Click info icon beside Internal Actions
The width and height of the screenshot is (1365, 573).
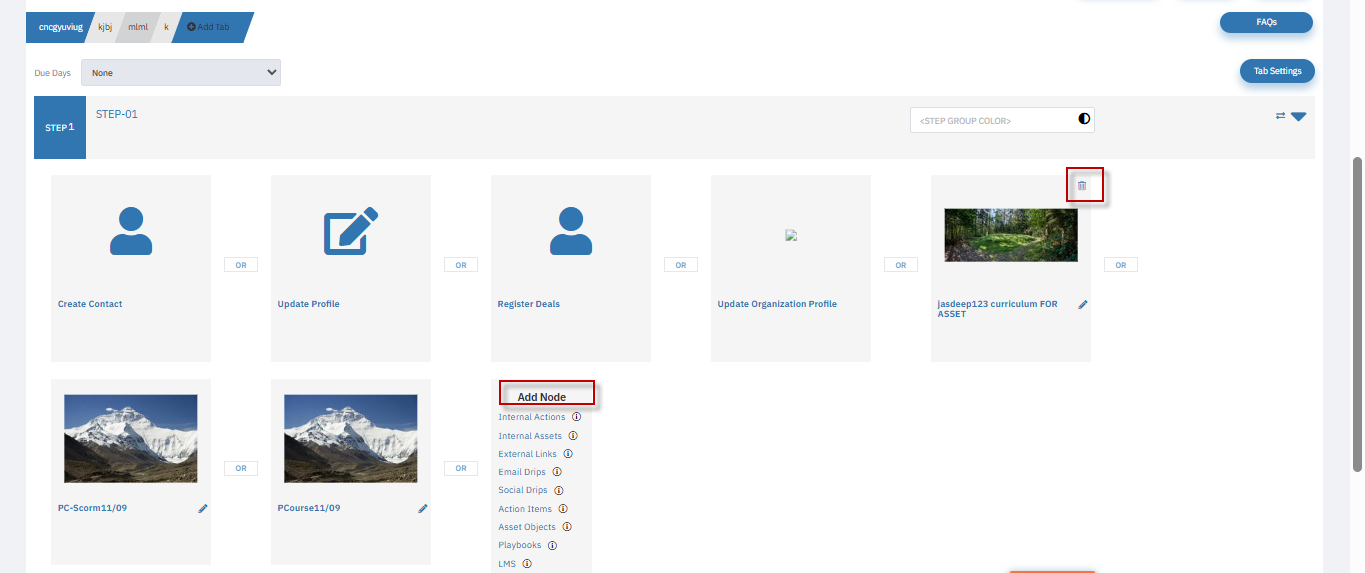577,417
